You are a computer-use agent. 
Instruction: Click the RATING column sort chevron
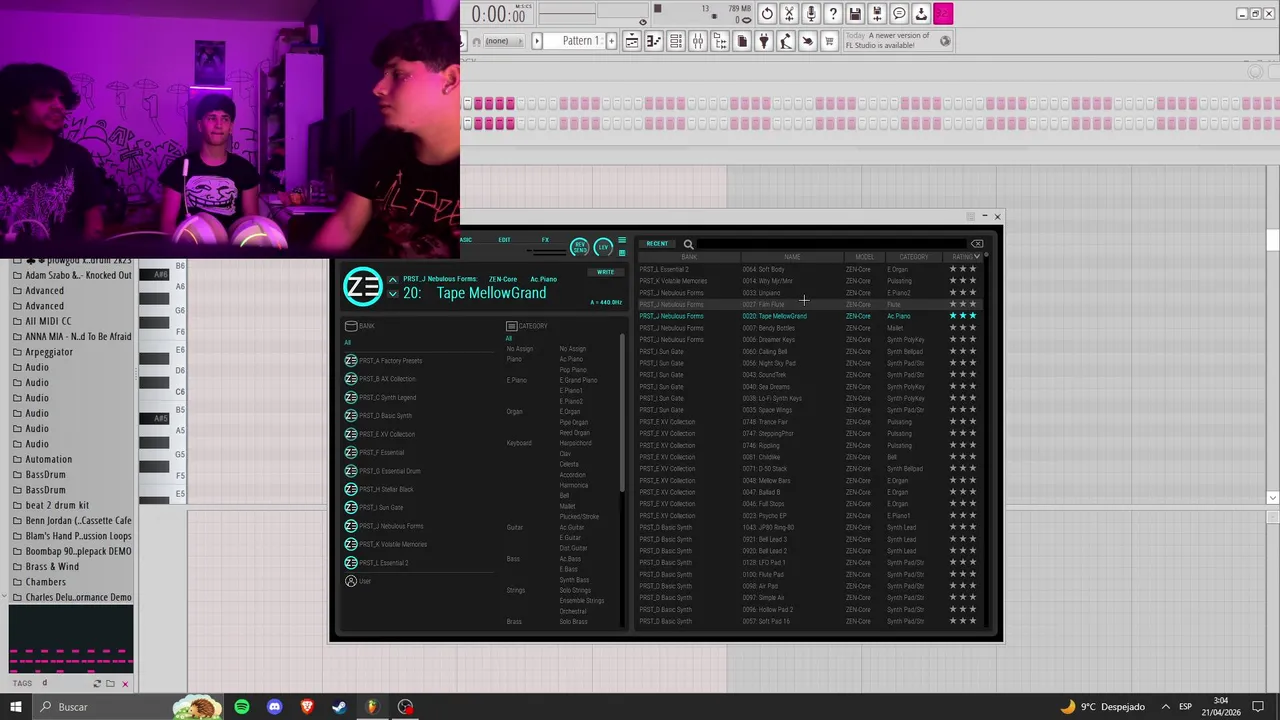pos(977,257)
